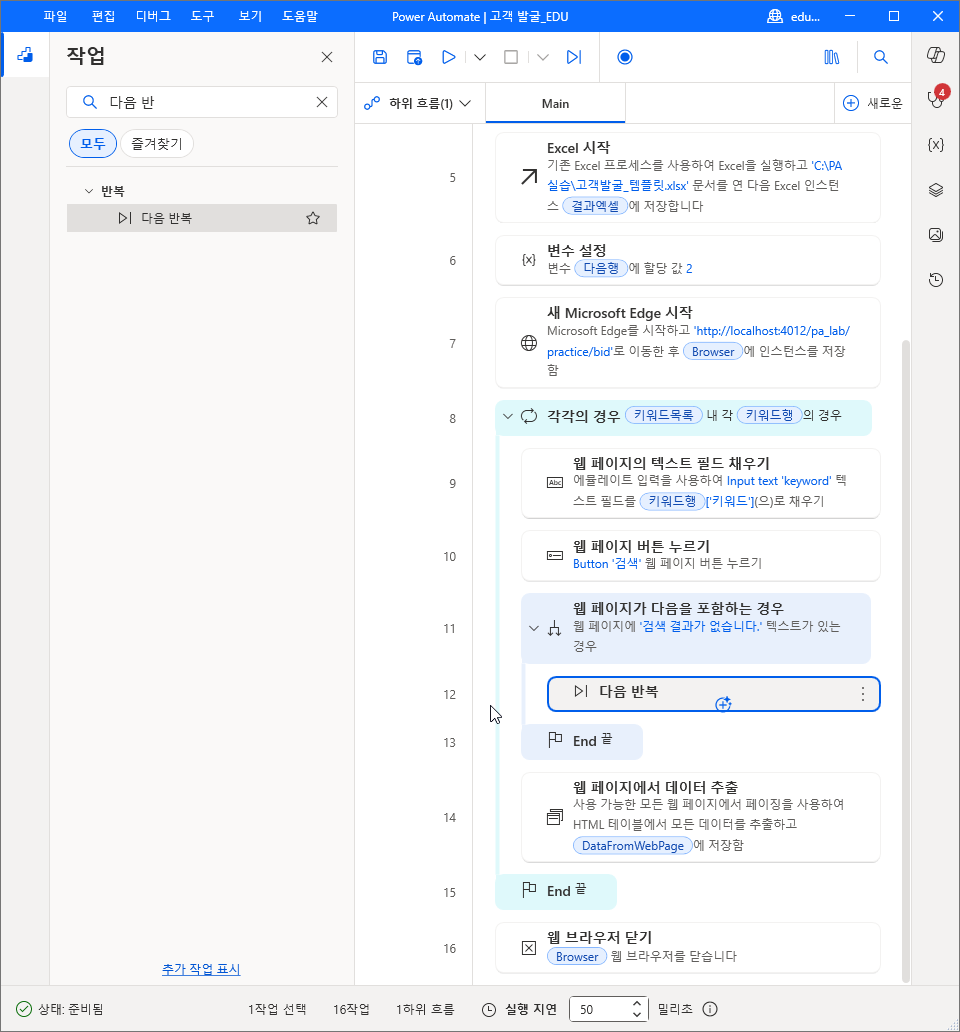This screenshot has height=1032, width=960.
Task: Open more options on 다음 반복 action
Action: (863, 694)
